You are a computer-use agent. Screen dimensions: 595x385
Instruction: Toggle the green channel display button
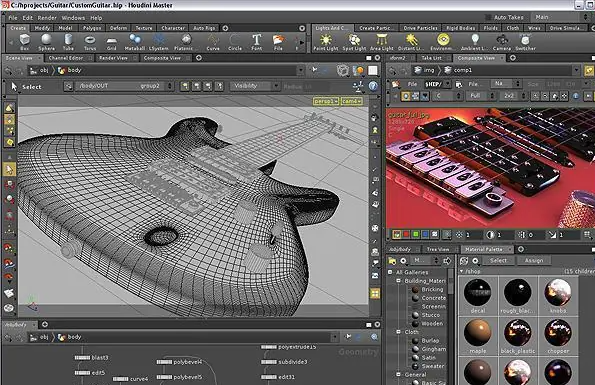[x=416, y=235]
